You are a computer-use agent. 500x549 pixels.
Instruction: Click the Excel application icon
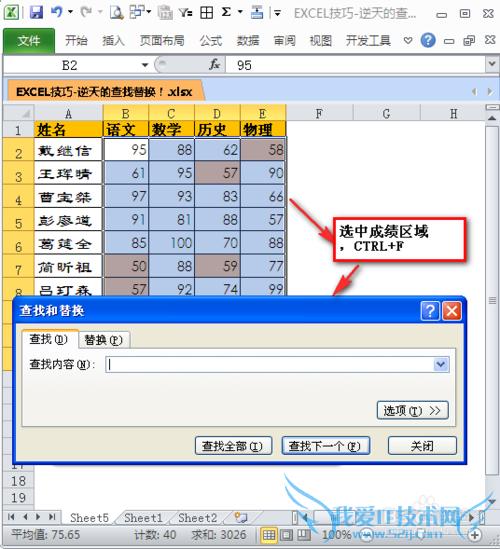[x=11, y=13]
